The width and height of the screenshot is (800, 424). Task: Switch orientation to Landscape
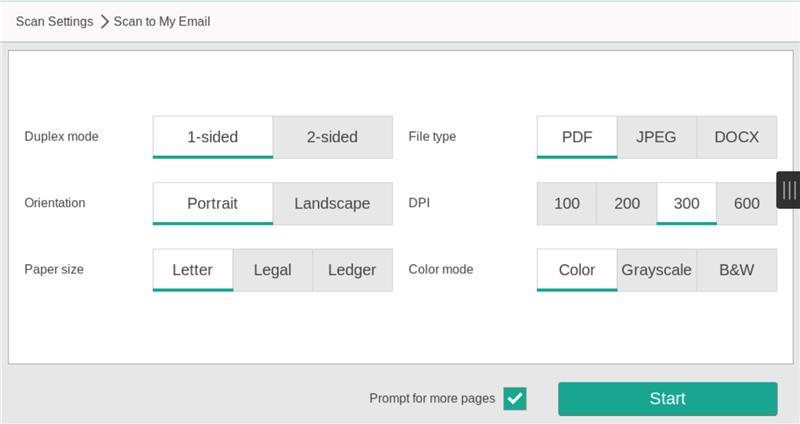click(x=332, y=203)
